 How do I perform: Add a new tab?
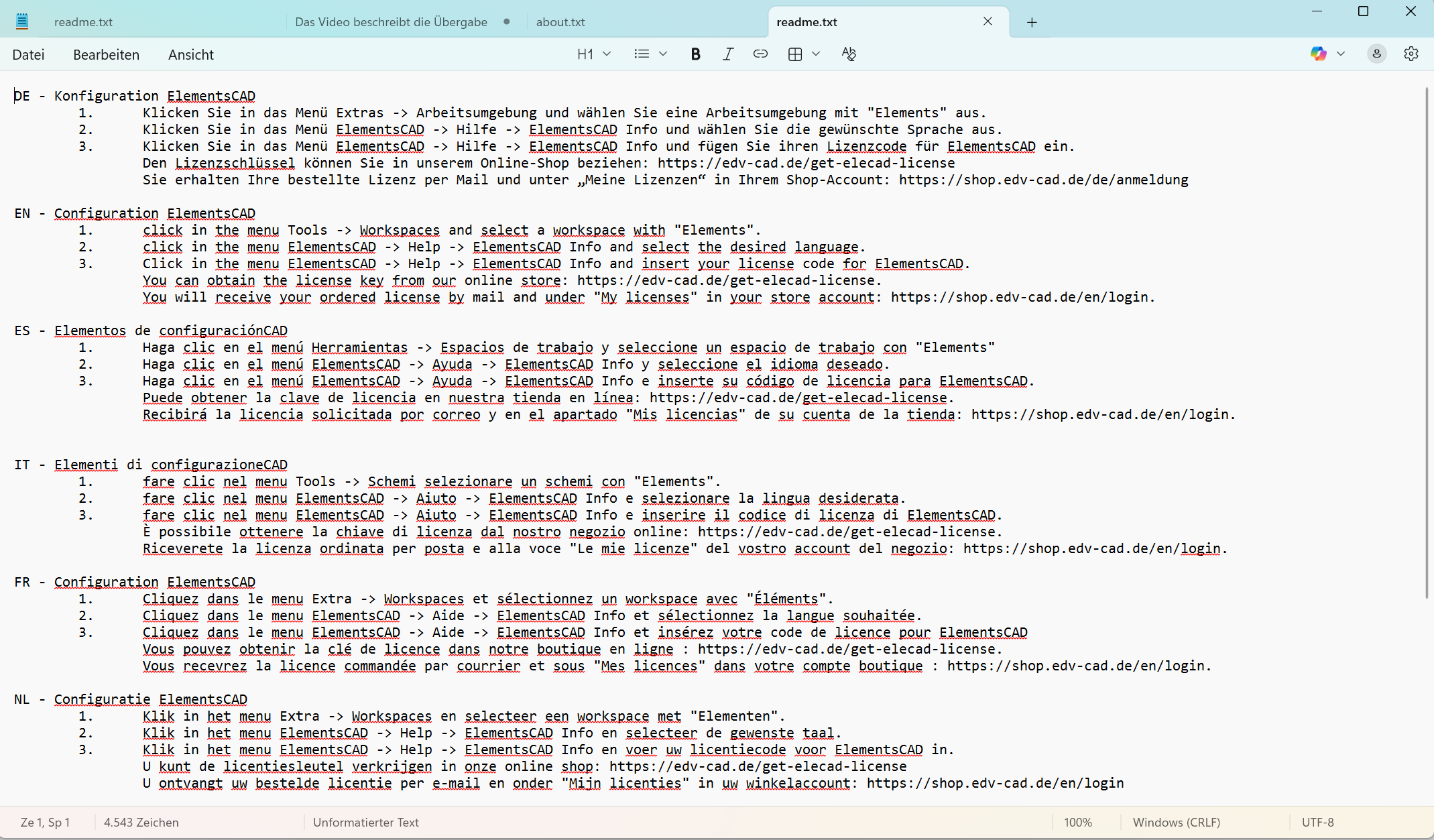click(1032, 22)
